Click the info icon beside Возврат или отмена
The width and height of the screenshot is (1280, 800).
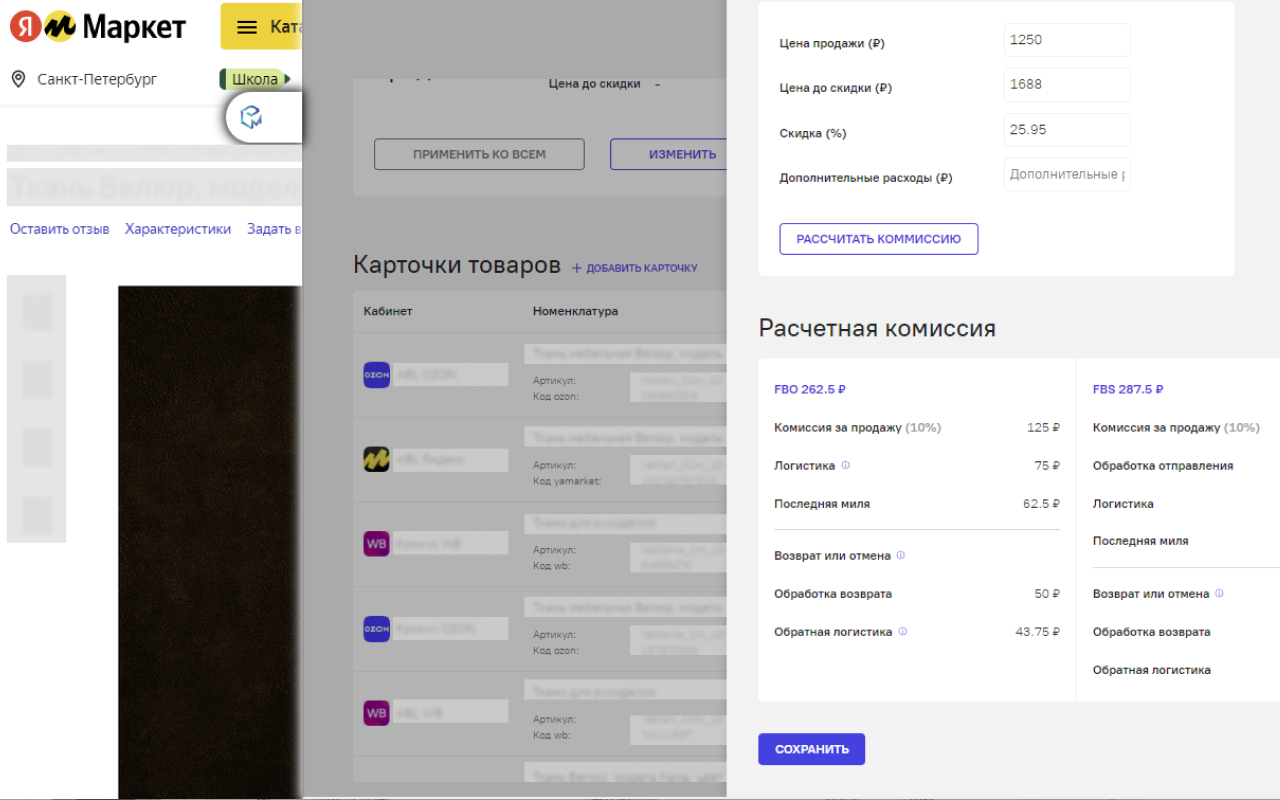(x=901, y=555)
